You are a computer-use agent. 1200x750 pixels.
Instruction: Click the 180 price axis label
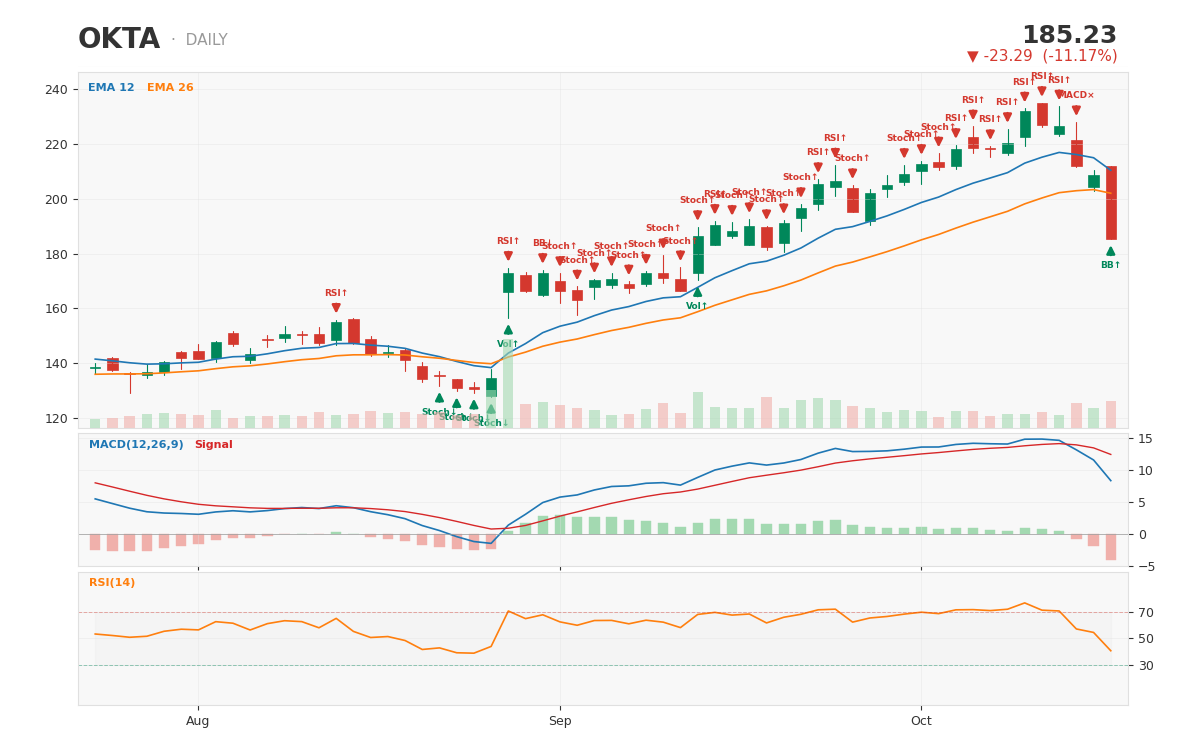click(57, 254)
